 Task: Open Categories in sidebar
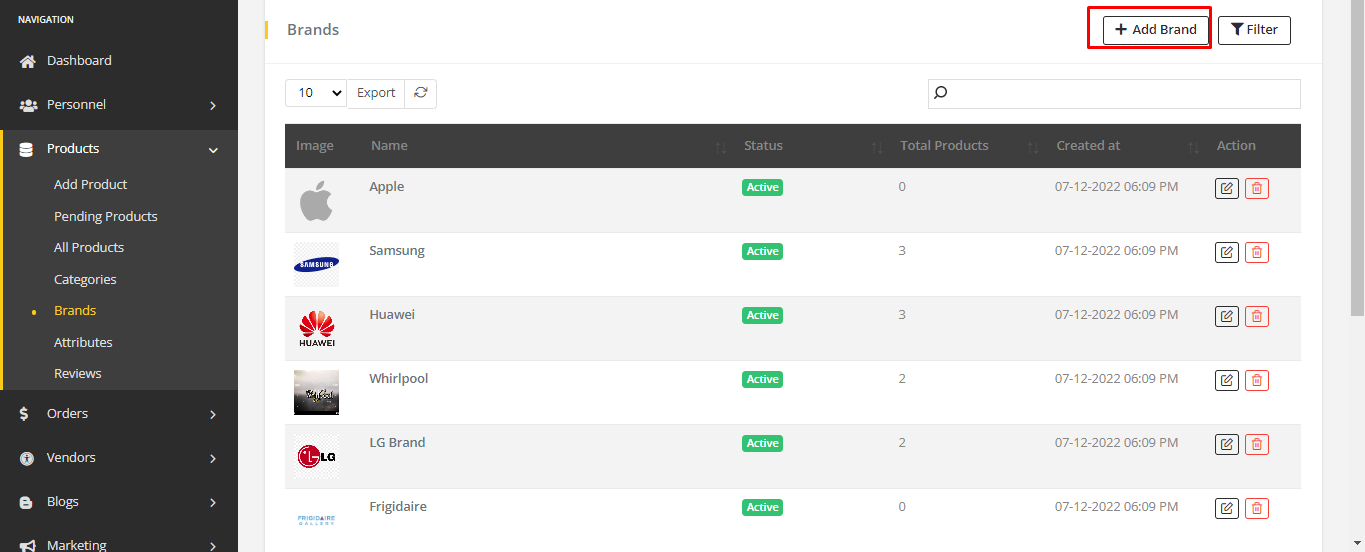[85, 280]
